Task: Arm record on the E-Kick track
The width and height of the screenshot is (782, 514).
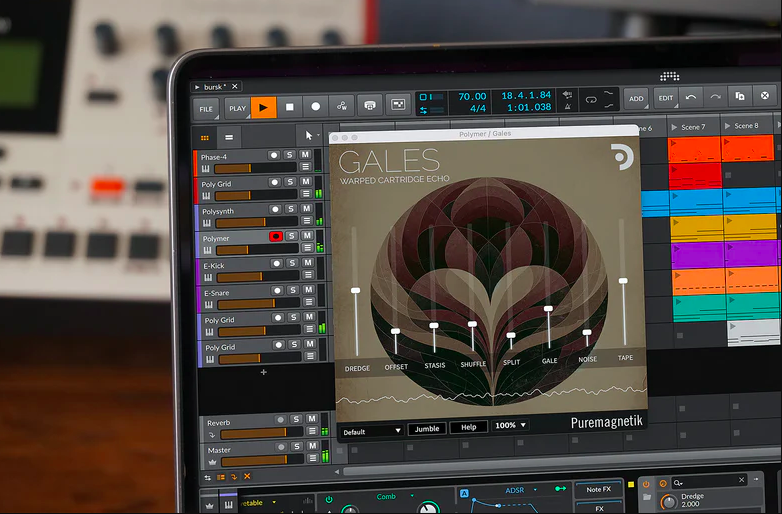Action: 276,263
